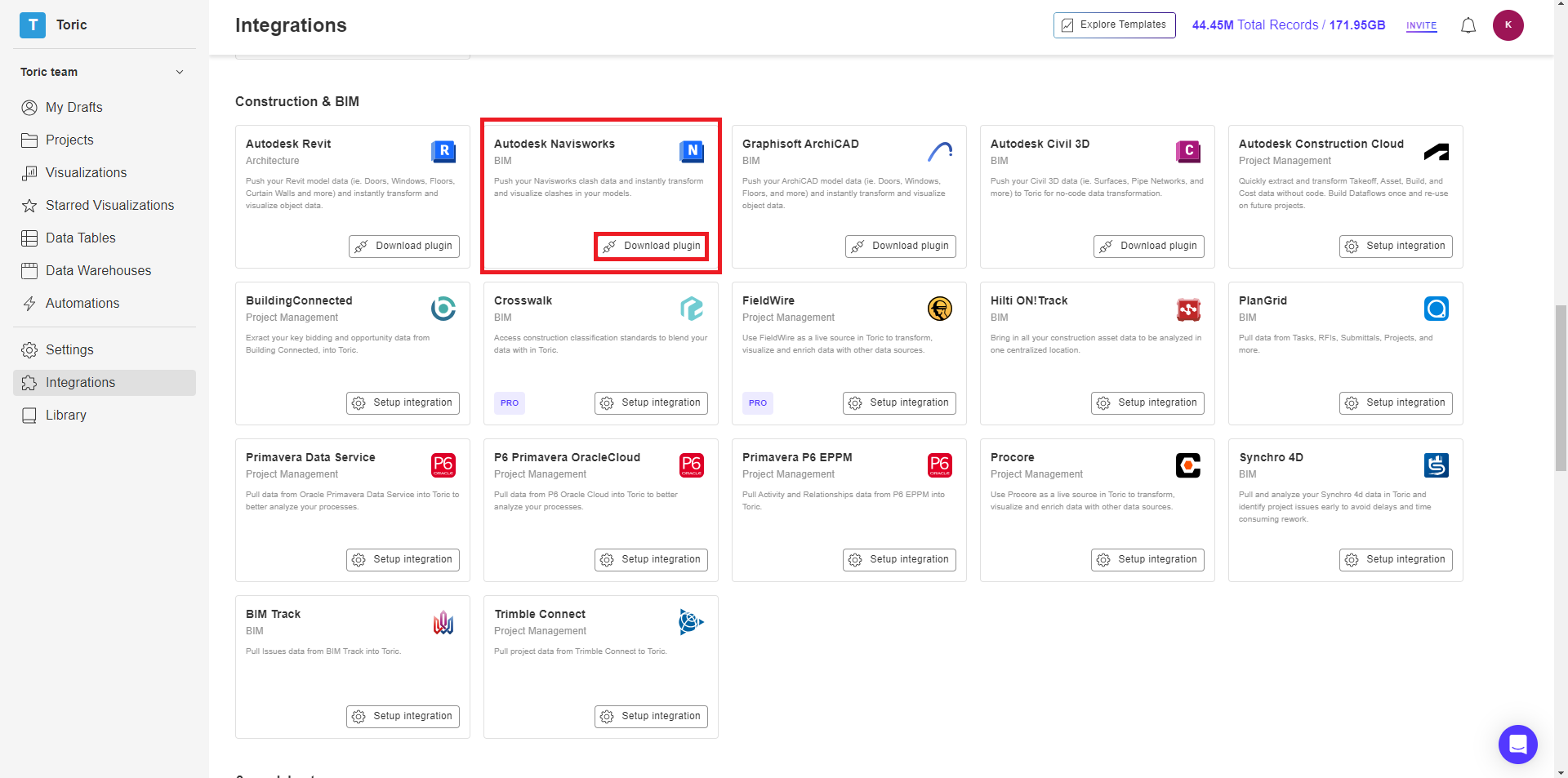Download plugin for Autodesk Civil 3D
Viewport: 1568px width, 778px height.
(x=1149, y=246)
